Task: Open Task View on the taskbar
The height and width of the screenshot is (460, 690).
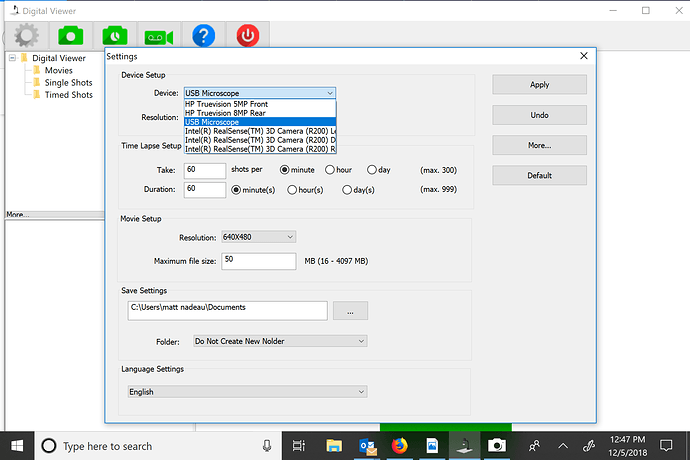Action: tap(299, 446)
